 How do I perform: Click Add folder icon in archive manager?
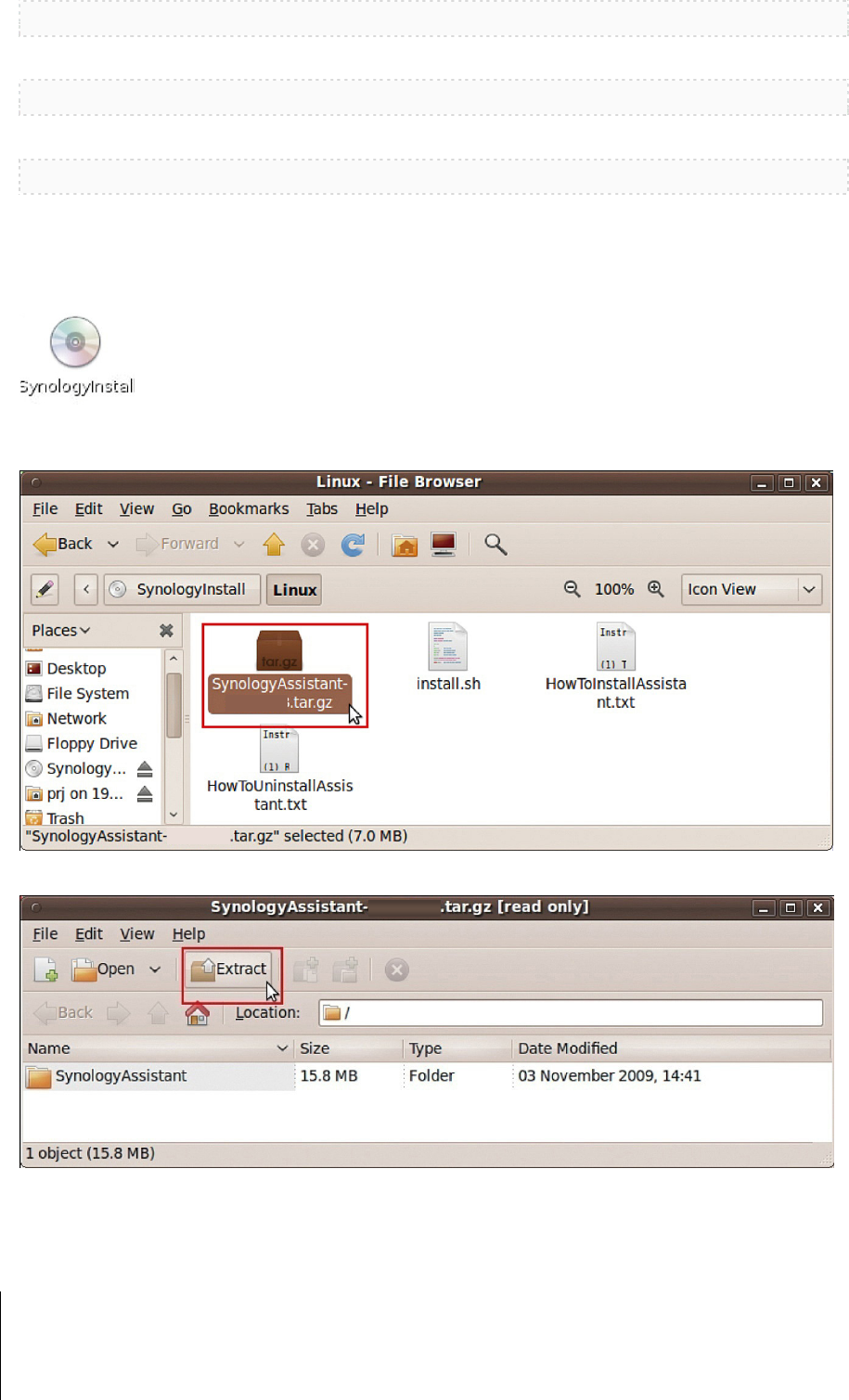(x=345, y=970)
